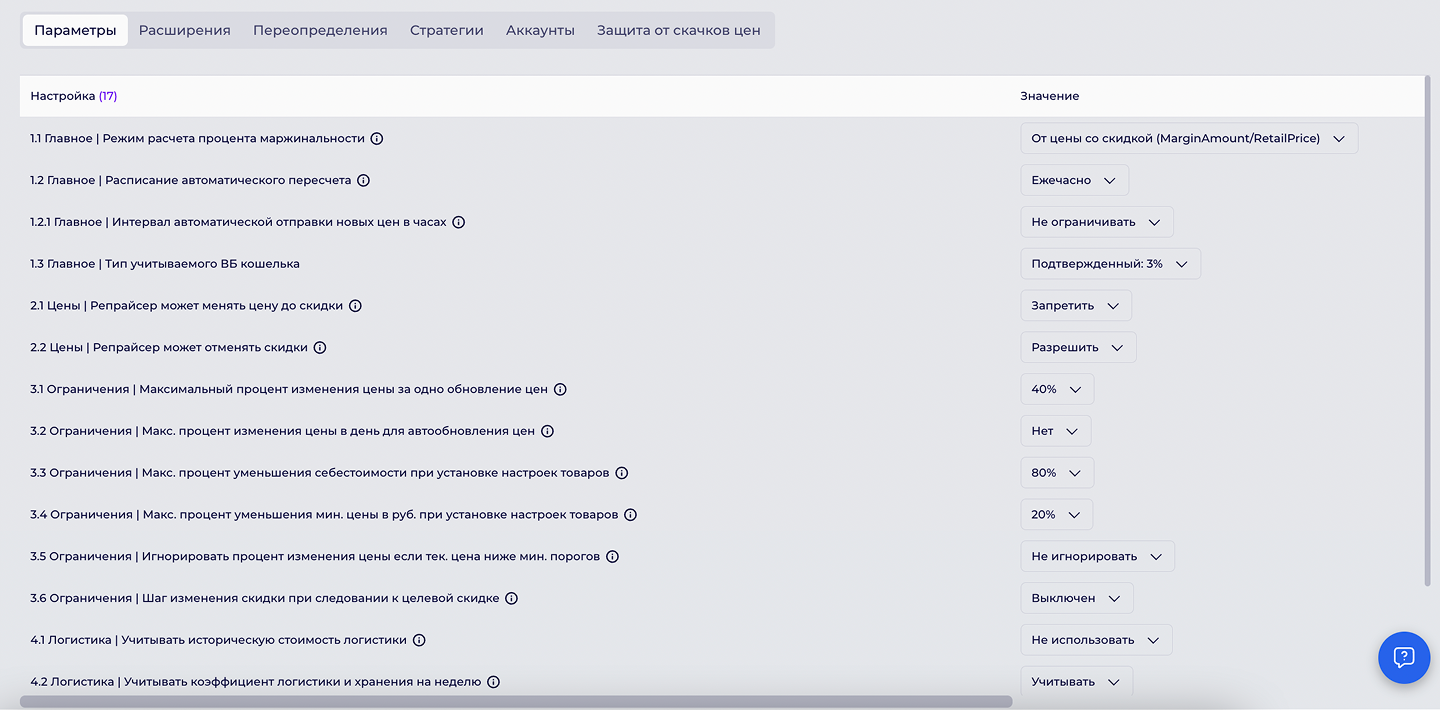Expand the "Запретить" dropdown for setting 2.1
The height and width of the screenshot is (710, 1440).
click(1076, 306)
